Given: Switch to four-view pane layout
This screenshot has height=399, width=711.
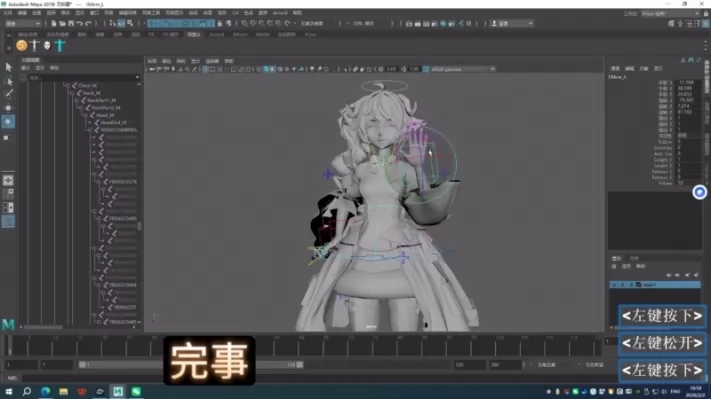Looking at the screenshot, I should point(8,194).
